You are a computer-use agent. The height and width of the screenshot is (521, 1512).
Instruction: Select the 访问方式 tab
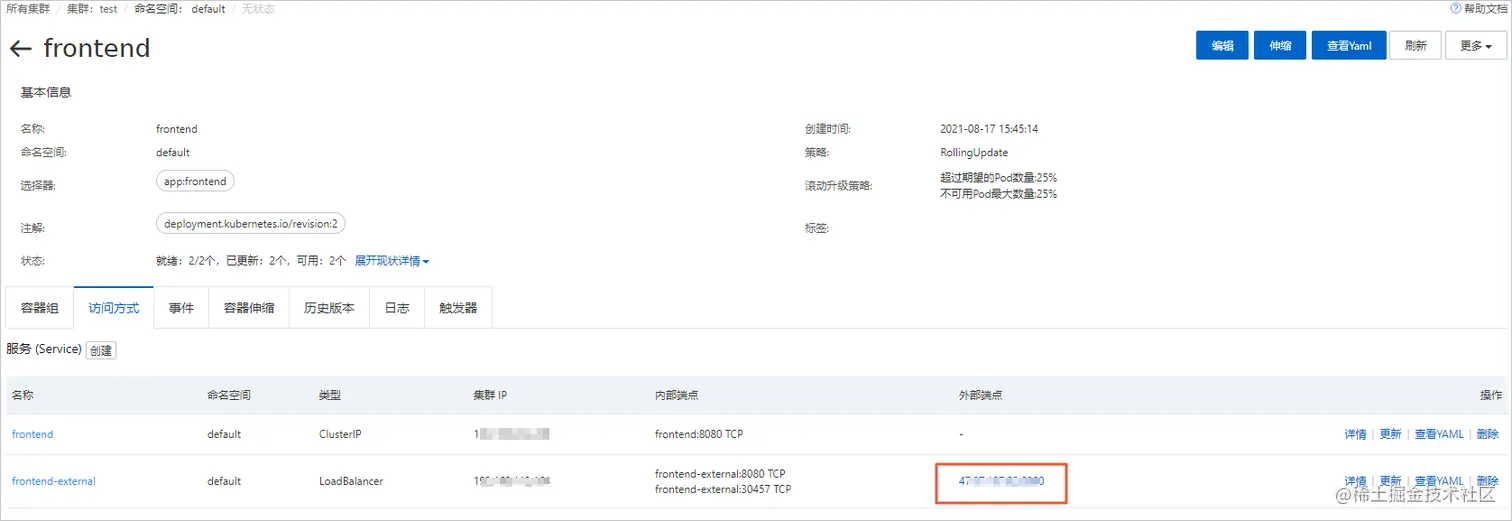click(114, 308)
